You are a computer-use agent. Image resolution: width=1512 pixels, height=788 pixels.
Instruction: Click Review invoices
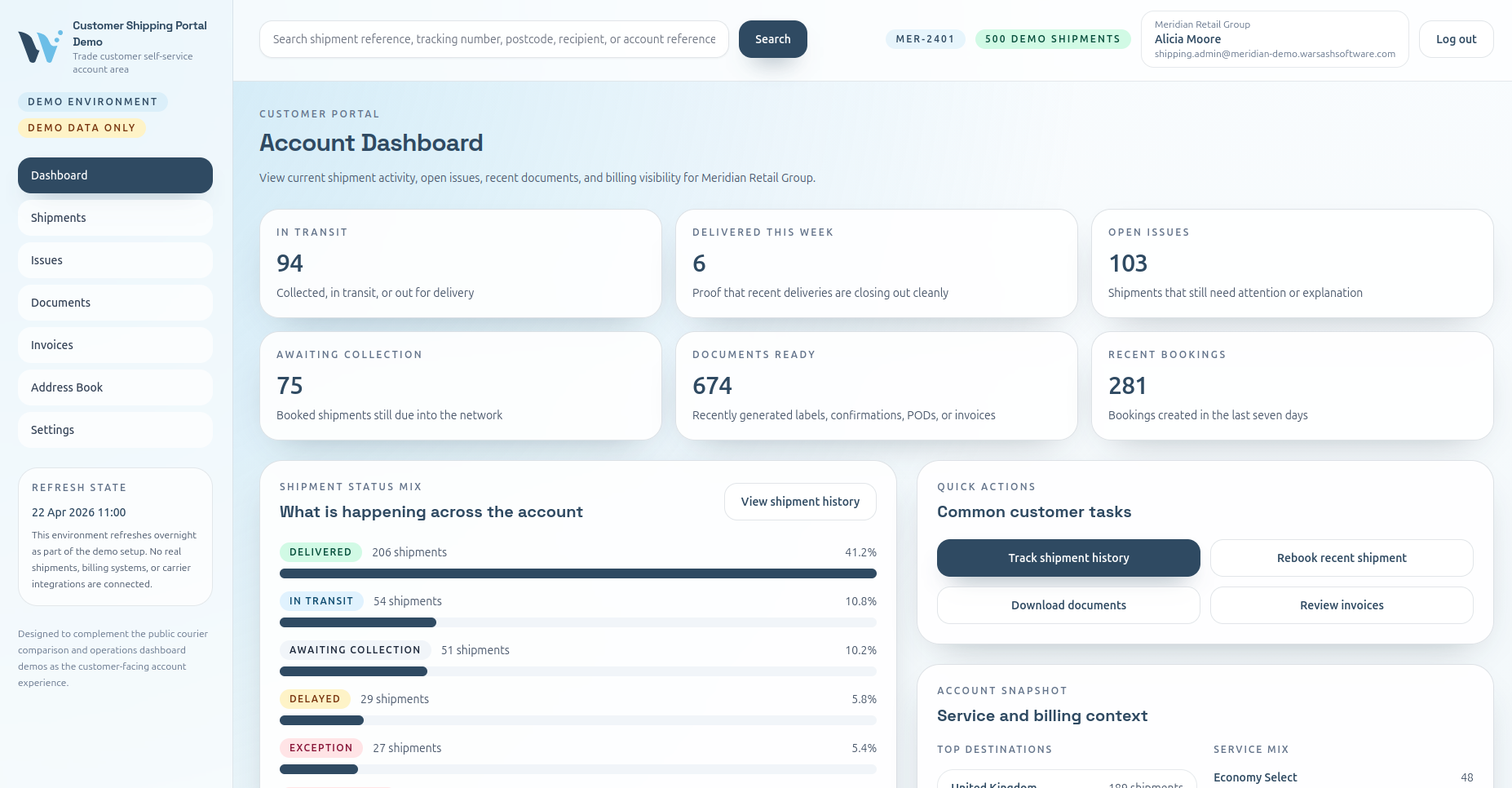tap(1342, 605)
